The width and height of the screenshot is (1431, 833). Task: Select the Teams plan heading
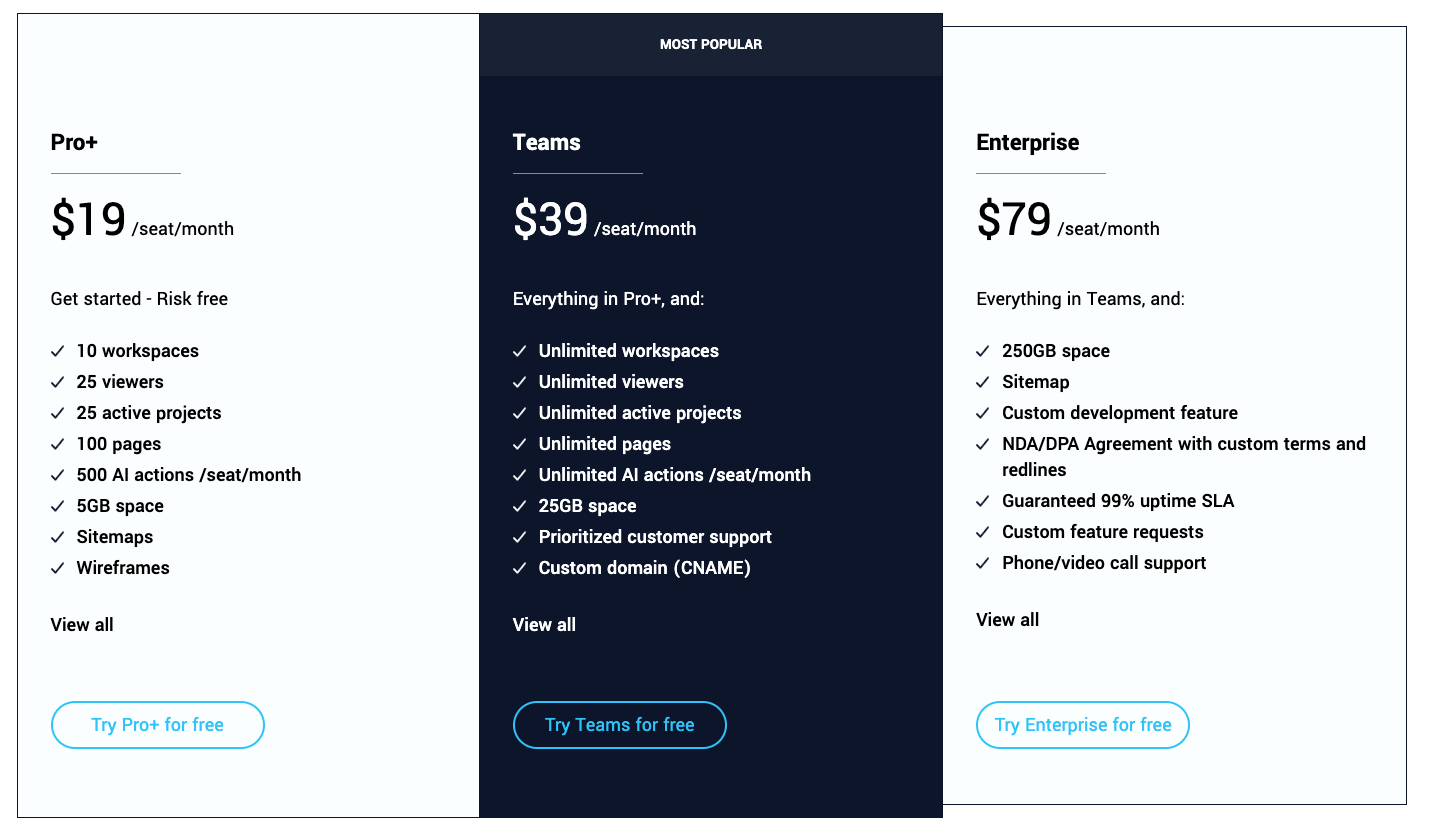(x=546, y=142)
